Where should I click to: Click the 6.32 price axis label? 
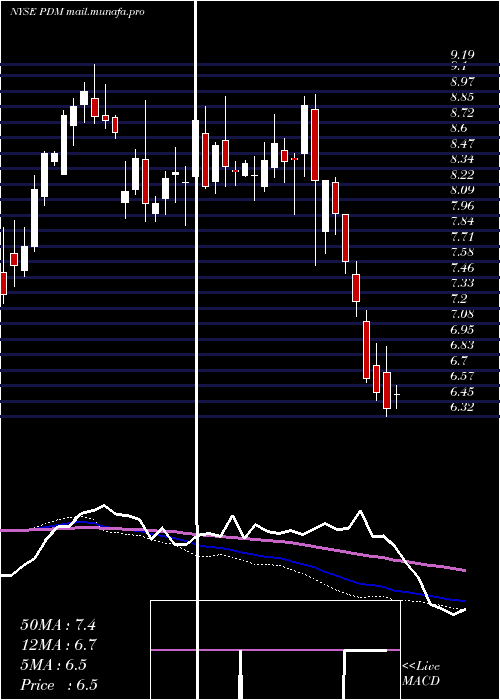coord(462,407)
